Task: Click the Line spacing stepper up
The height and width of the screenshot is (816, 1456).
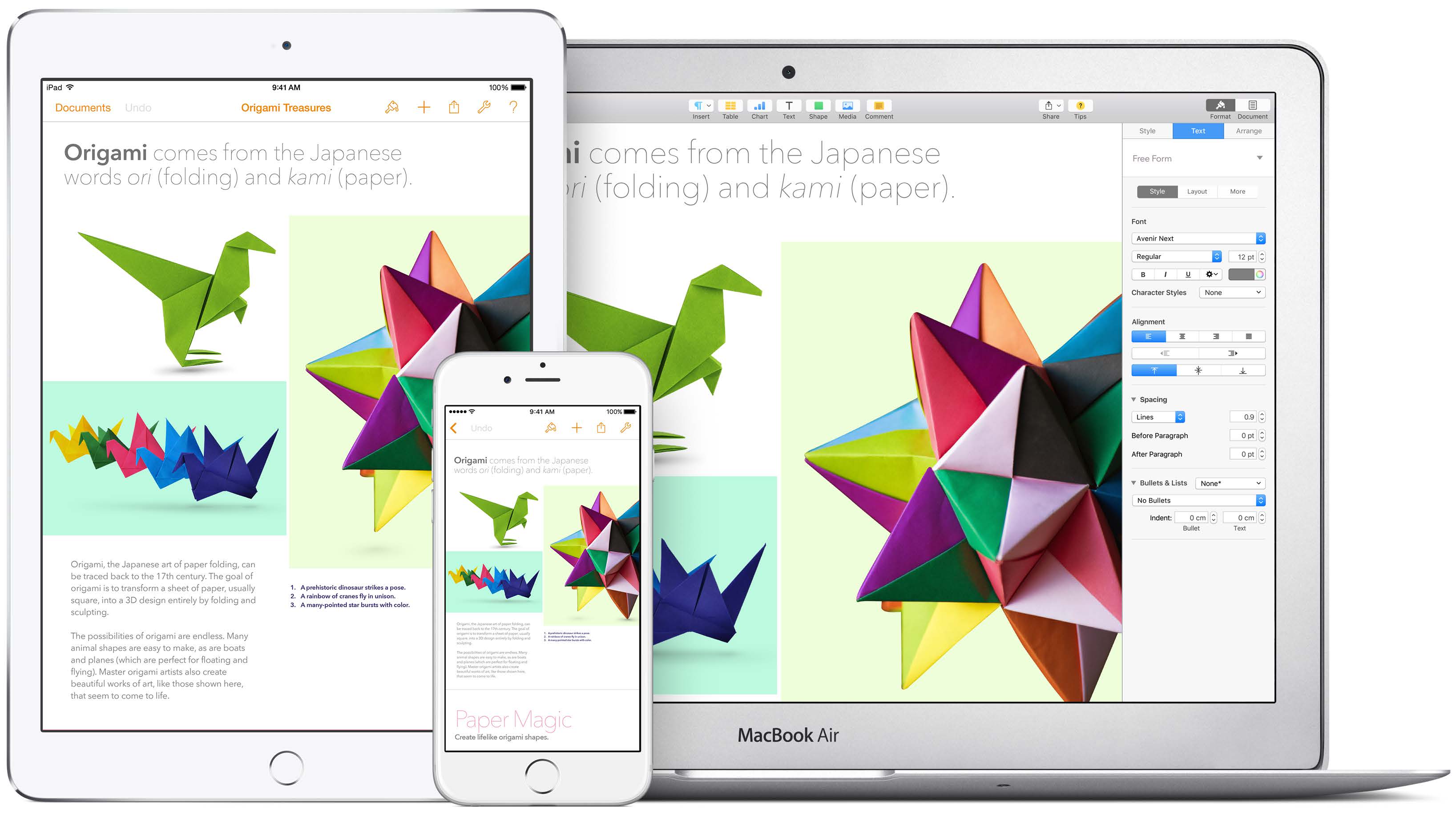Action: coord(1262,414)
